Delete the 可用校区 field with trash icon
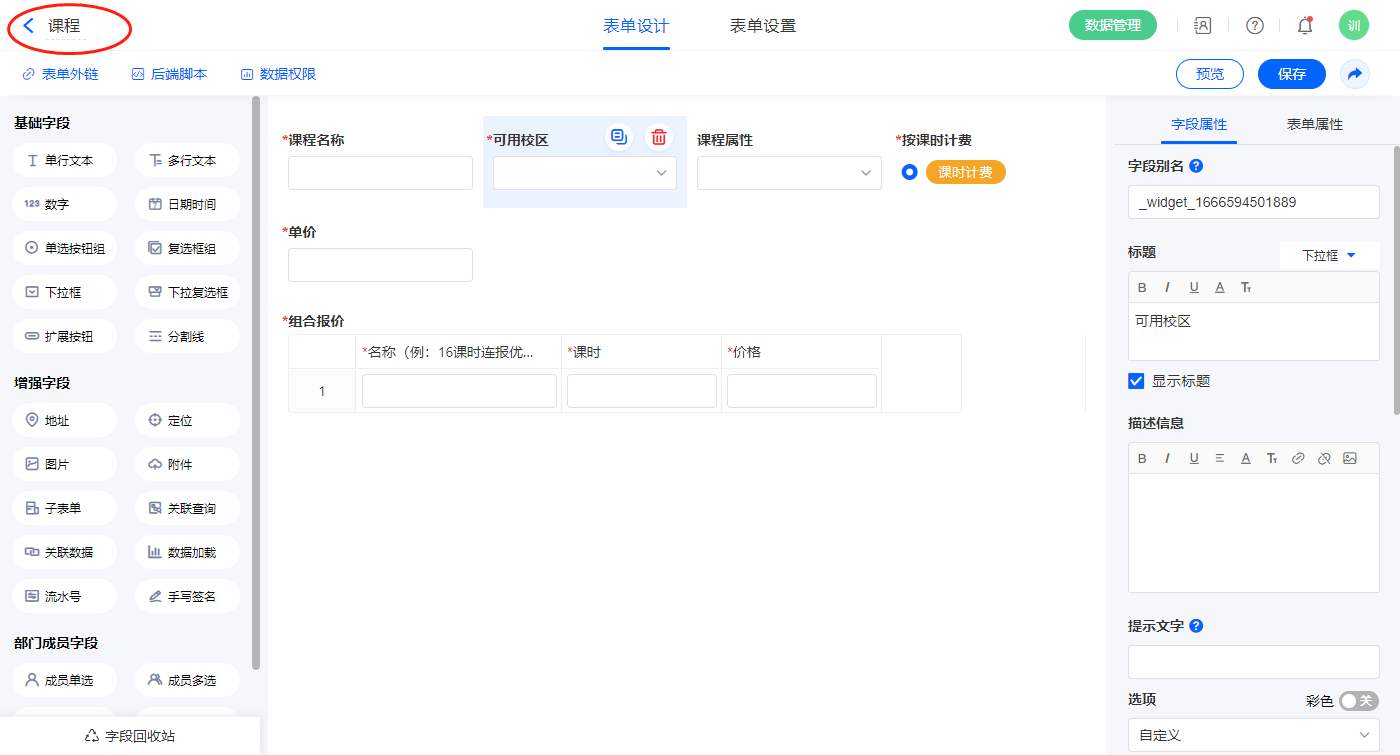This screenshot has height=755, width=1400. coord(658,138)
